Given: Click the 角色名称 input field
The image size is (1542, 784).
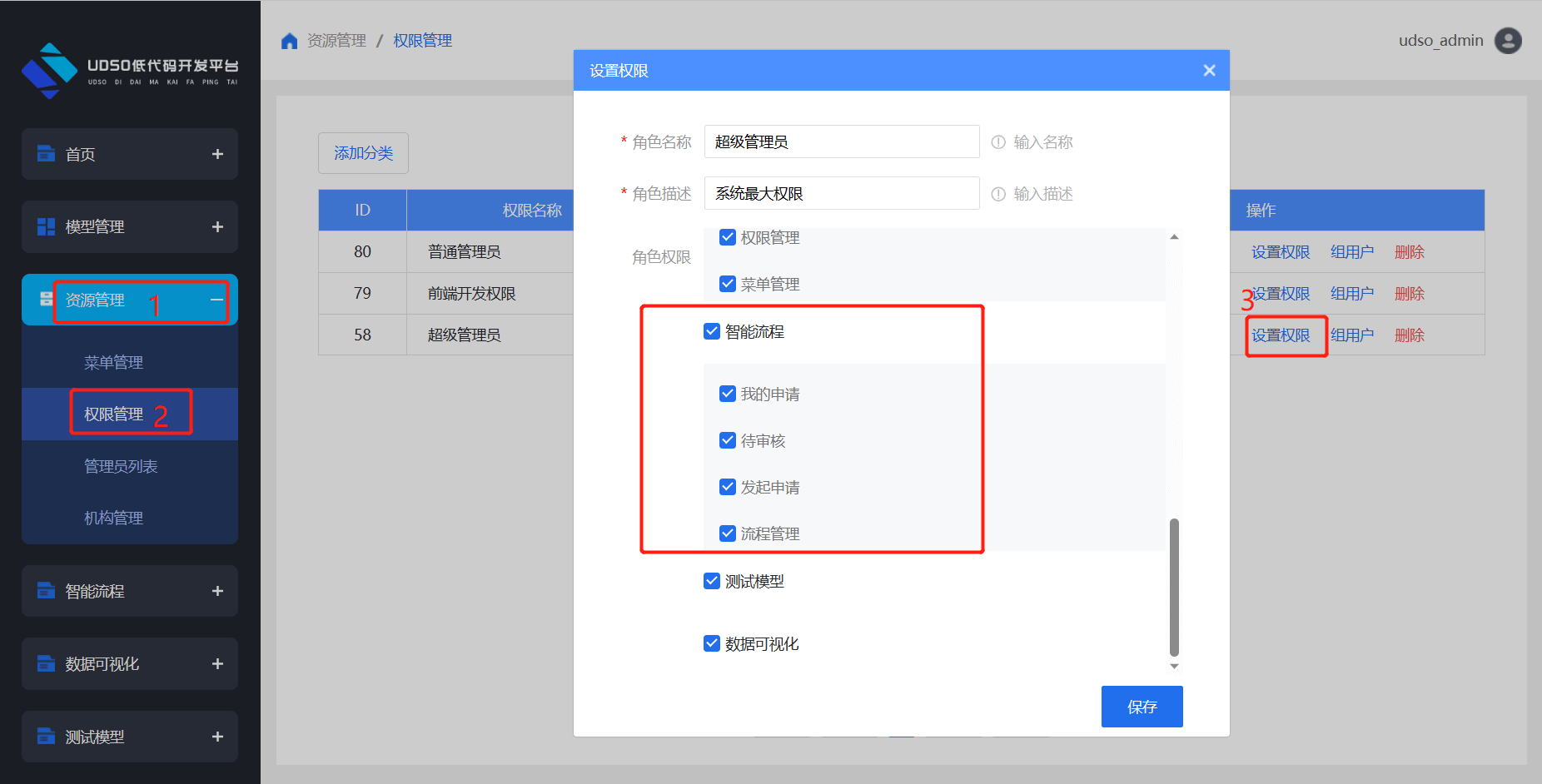Looking at the screenshot, I should [841, 141].
